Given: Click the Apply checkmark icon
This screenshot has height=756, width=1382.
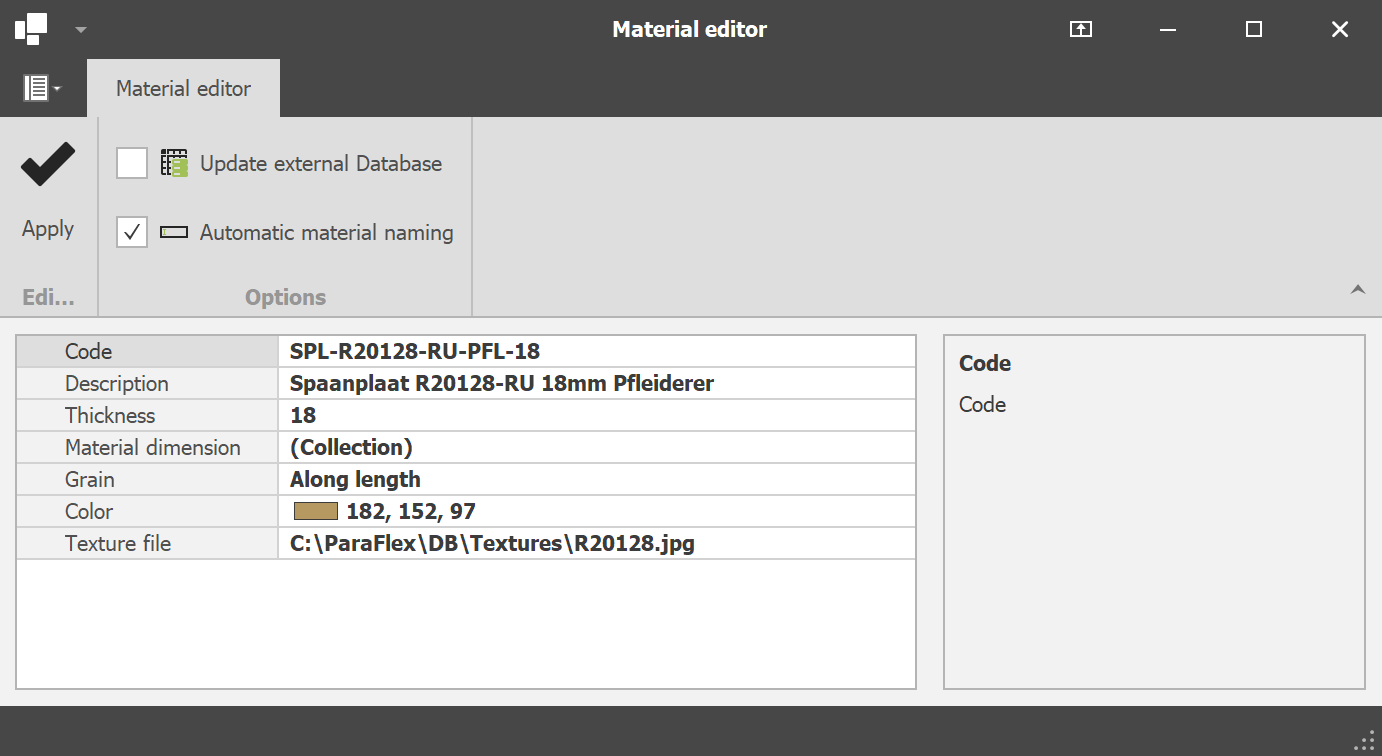Looking at the screenshot, I should (48, 164).
